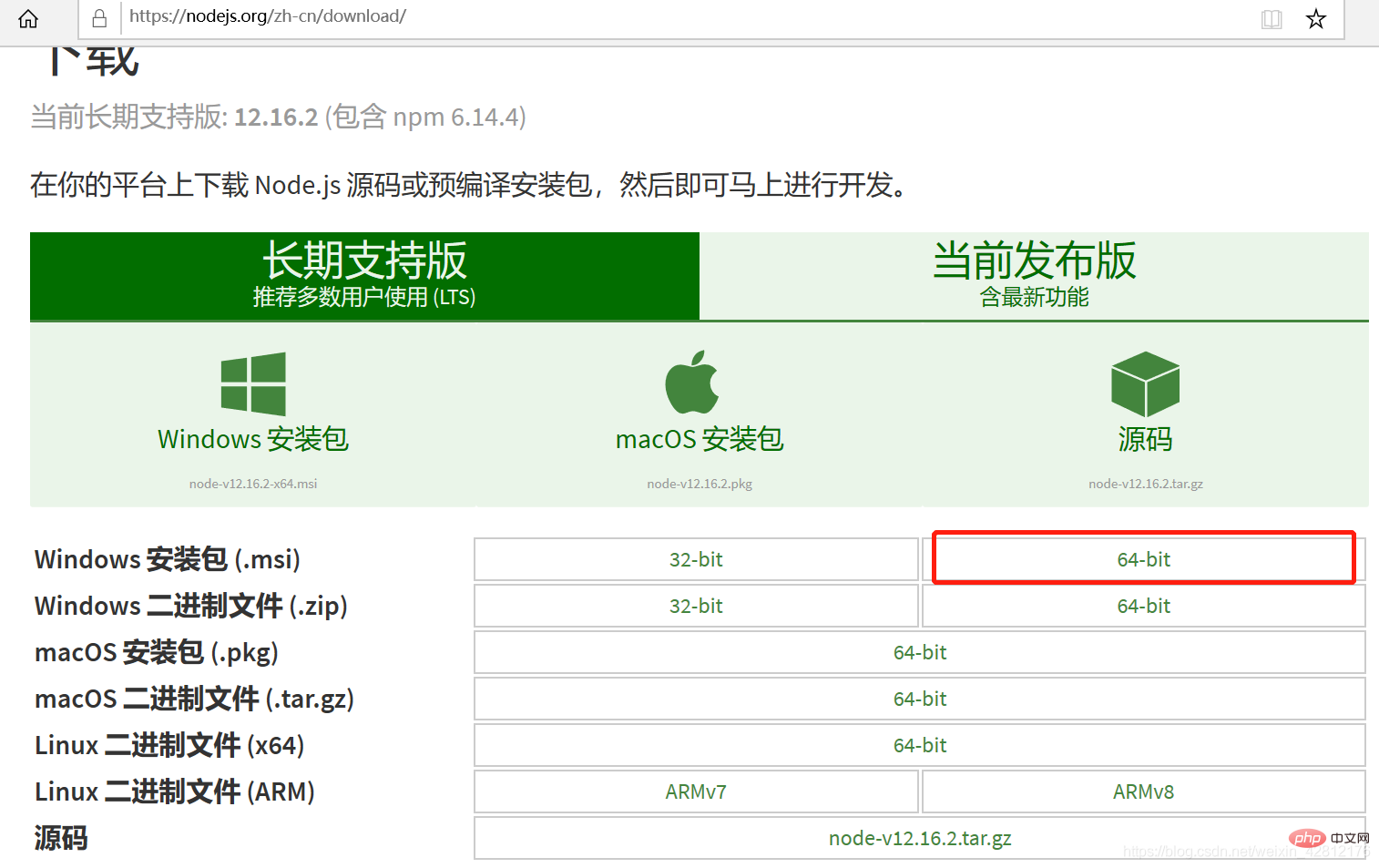Select the Apple logo macOS installer icon
The width and height of the screenshot is (1379, 868).
(x=692, y=382)
